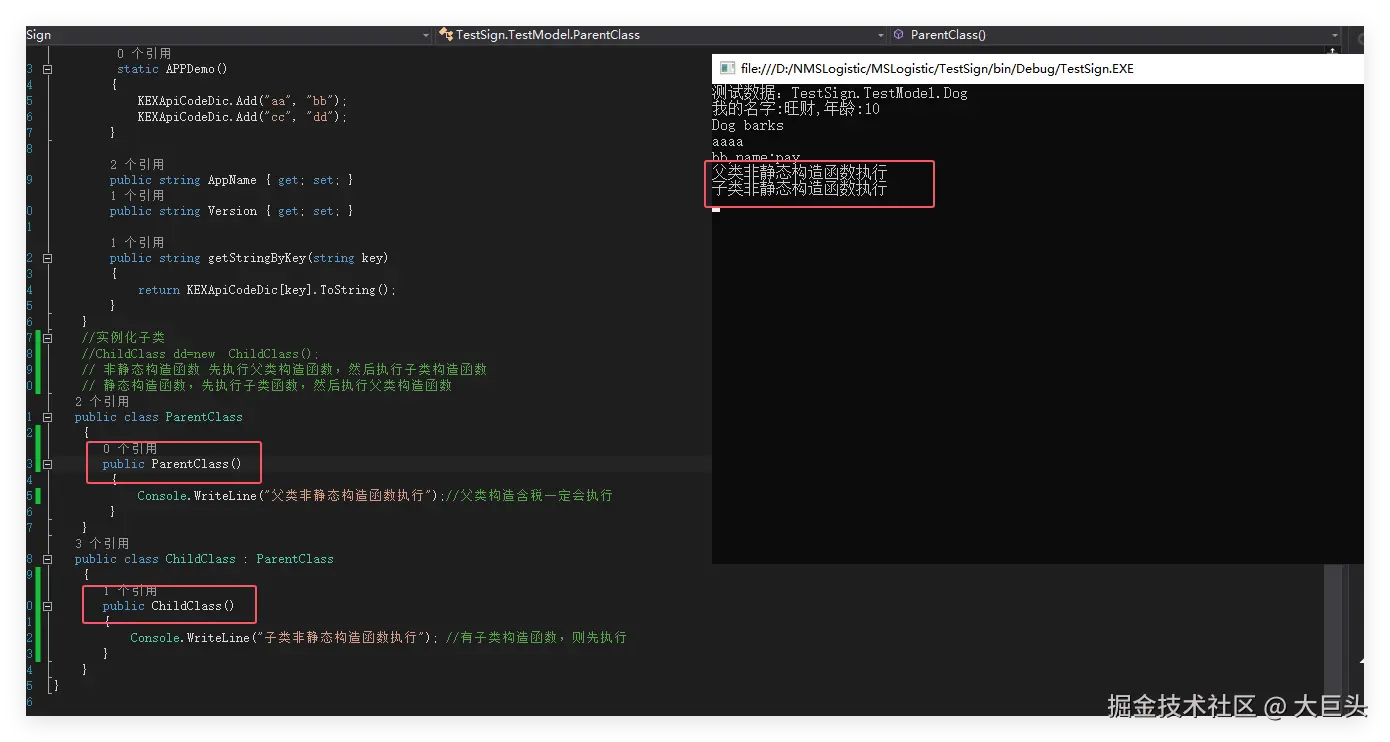Open the 2 个引用 lens above AppName

coord(137,164)
